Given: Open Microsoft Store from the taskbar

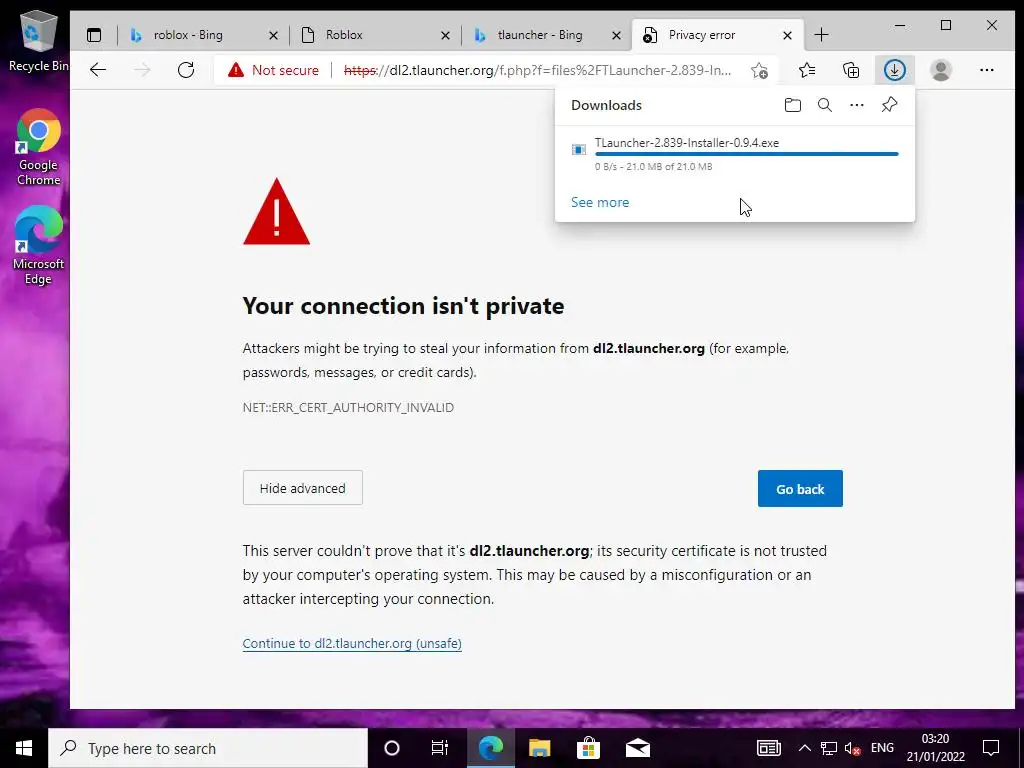Looking at the screenshot, I should click(x=588, y=748).
